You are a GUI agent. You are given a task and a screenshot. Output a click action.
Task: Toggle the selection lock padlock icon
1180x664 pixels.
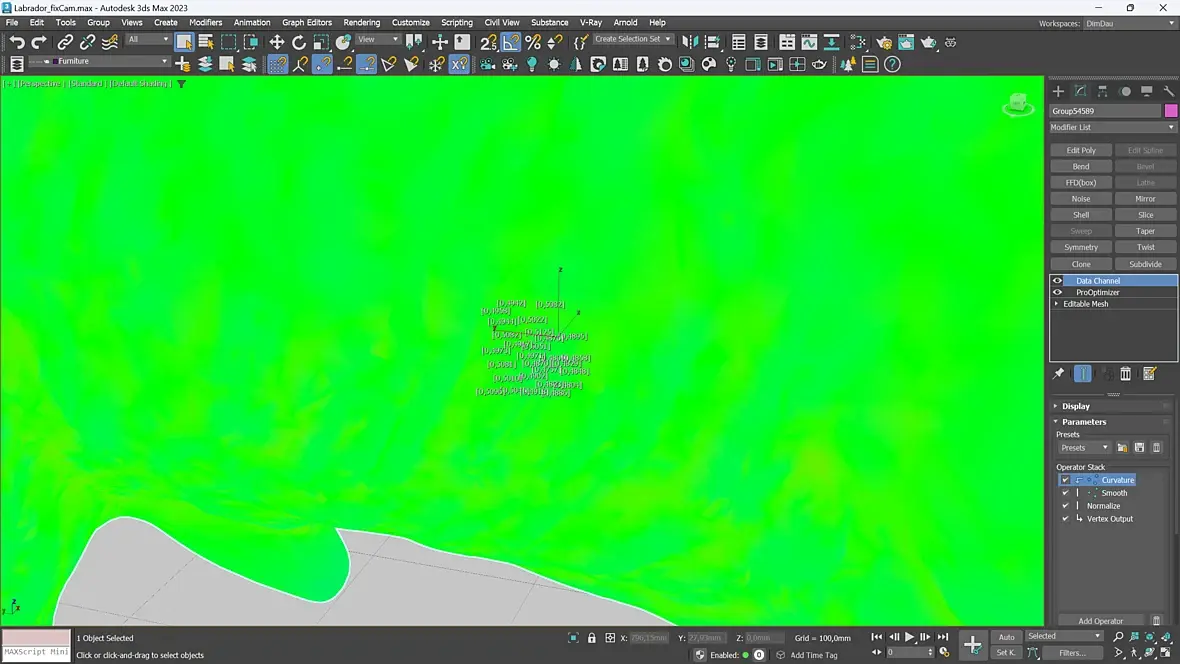point(592,638)
